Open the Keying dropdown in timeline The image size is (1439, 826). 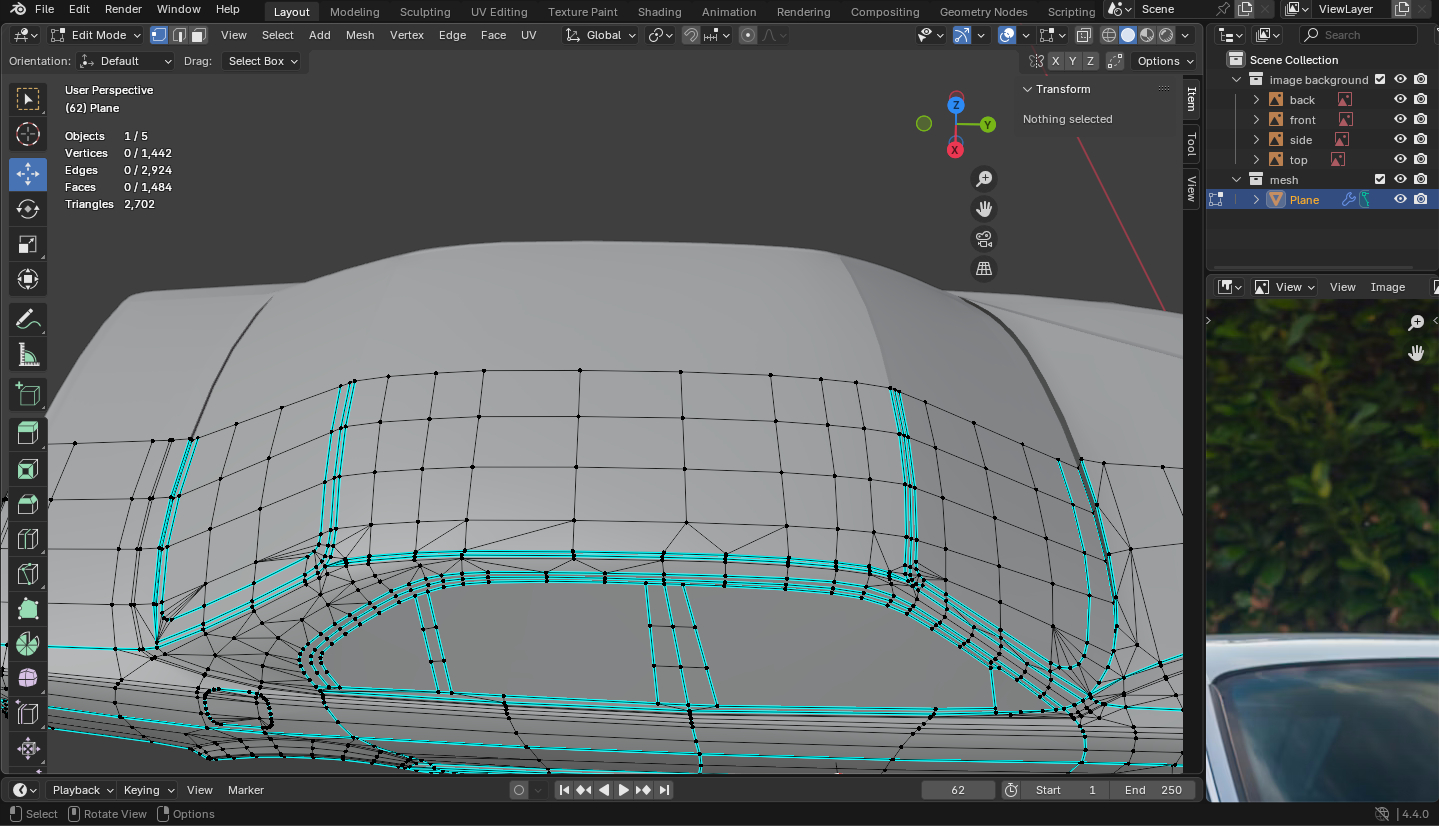pyautogui.click(x=148, y=790)
